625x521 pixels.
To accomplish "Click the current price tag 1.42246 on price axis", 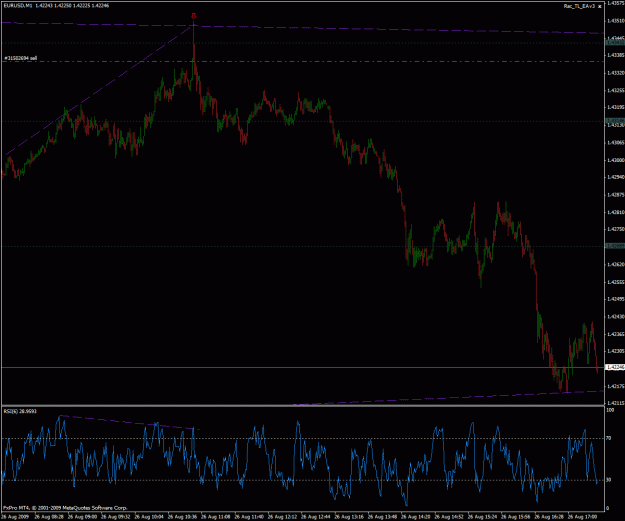I will [x=615, y=367].
